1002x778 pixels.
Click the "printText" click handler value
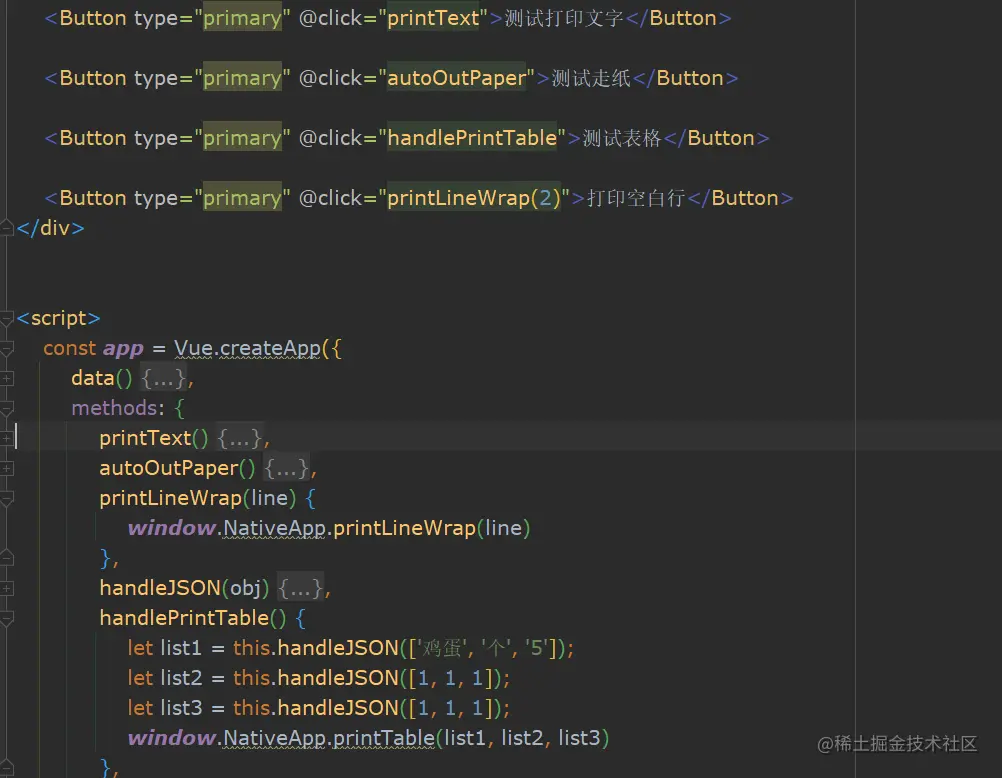tap(433, 18)
